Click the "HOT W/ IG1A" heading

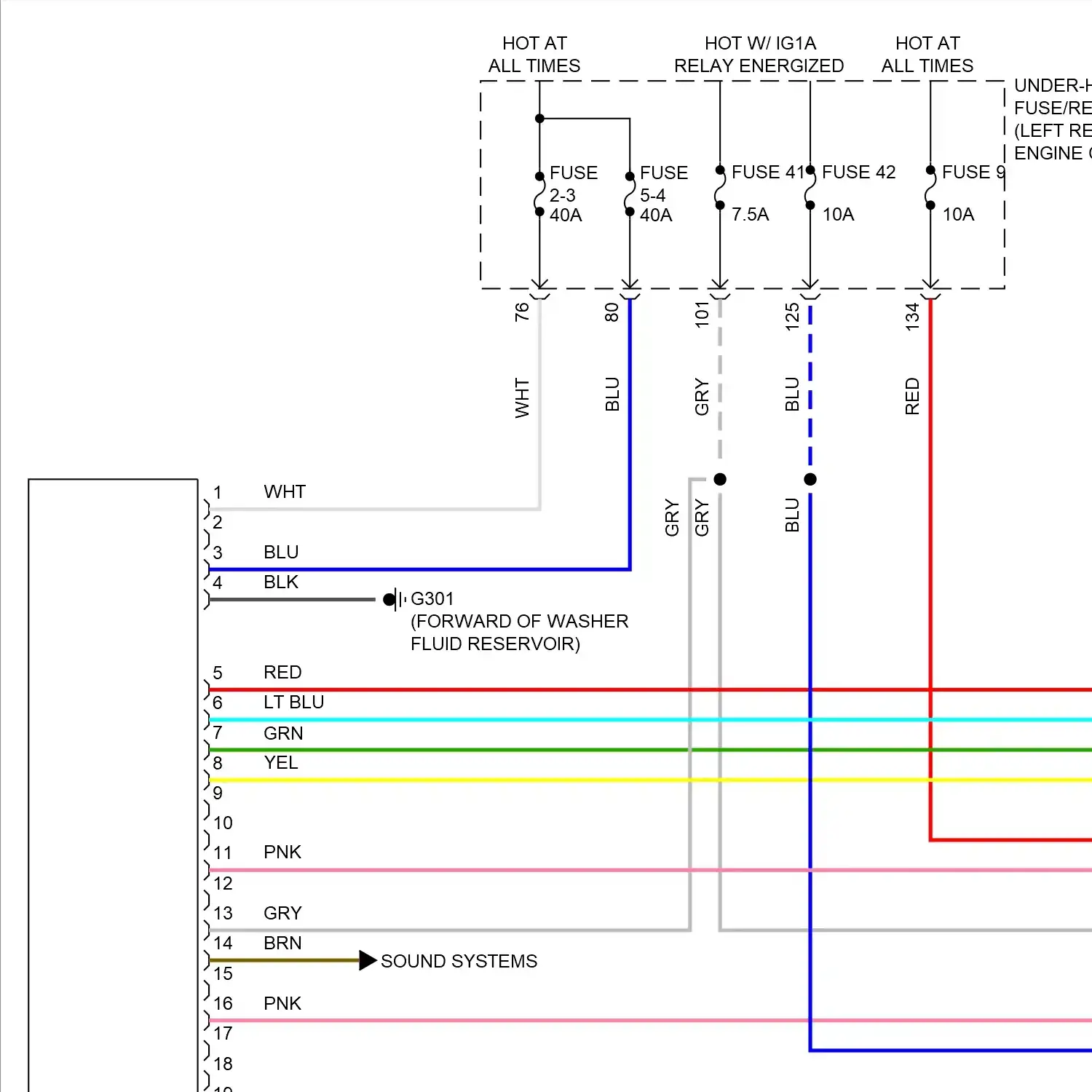[760, 44]
